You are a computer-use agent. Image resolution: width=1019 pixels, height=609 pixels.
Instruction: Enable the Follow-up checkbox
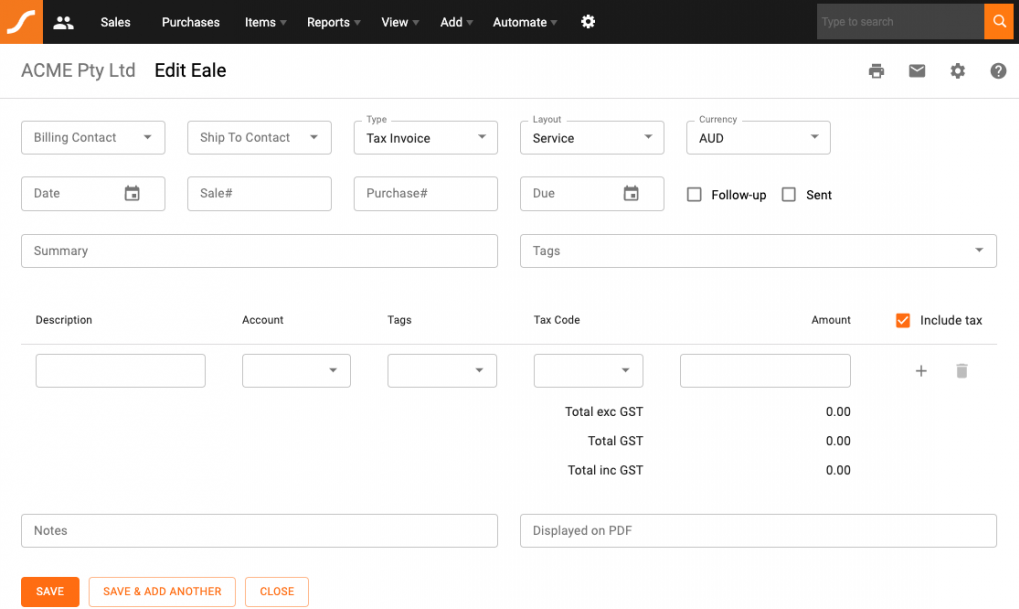(x=694, y=194)
